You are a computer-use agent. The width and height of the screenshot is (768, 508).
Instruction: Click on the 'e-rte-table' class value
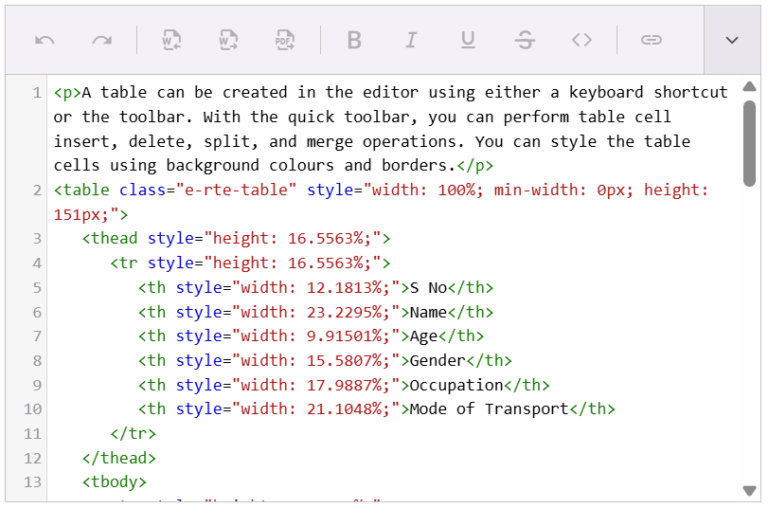pos(235,190)
